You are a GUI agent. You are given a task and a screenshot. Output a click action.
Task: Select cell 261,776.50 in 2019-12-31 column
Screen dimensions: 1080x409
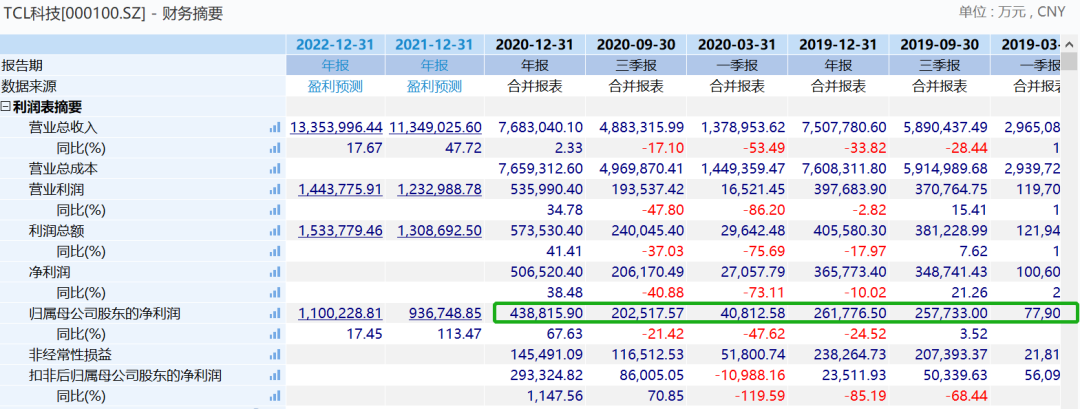(x=849, y=313)
